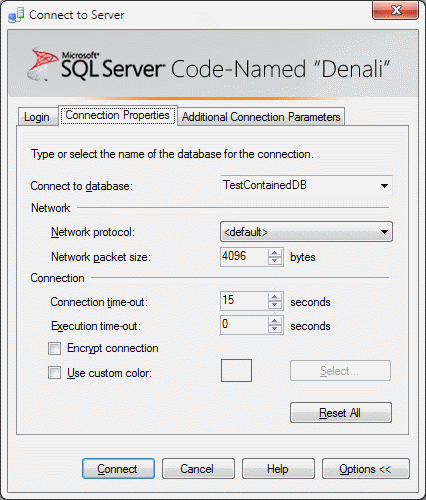Viewport: 426px width, 500px height.
Task: Click the Connection time-out value field
Action: pyautogui.click(x=244, y=301)
